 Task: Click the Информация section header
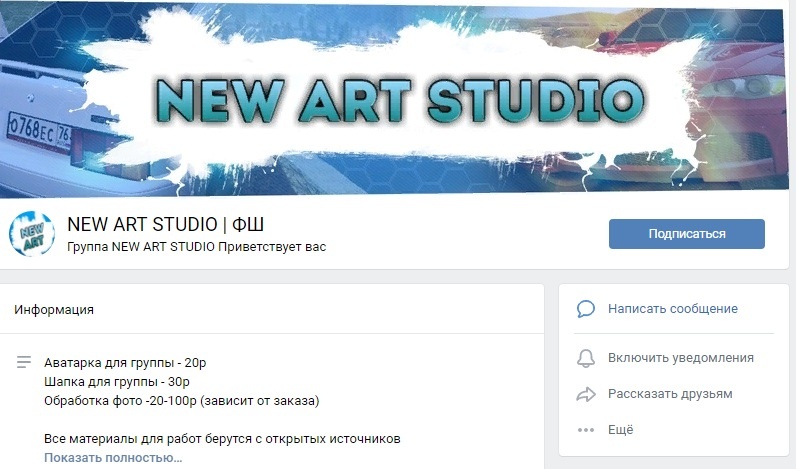tap(54, 310)
